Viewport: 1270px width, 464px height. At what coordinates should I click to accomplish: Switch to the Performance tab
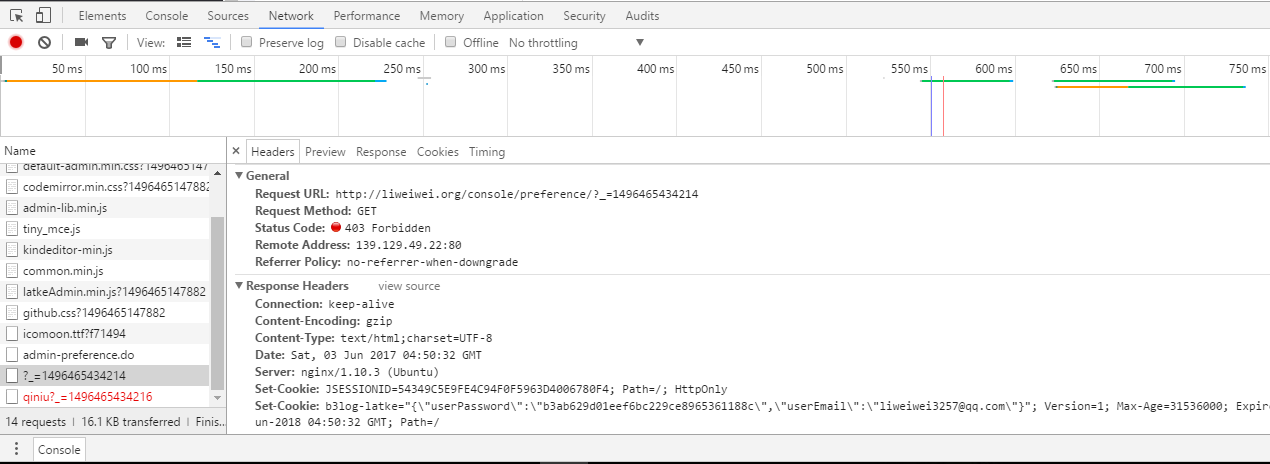(366, 16)
